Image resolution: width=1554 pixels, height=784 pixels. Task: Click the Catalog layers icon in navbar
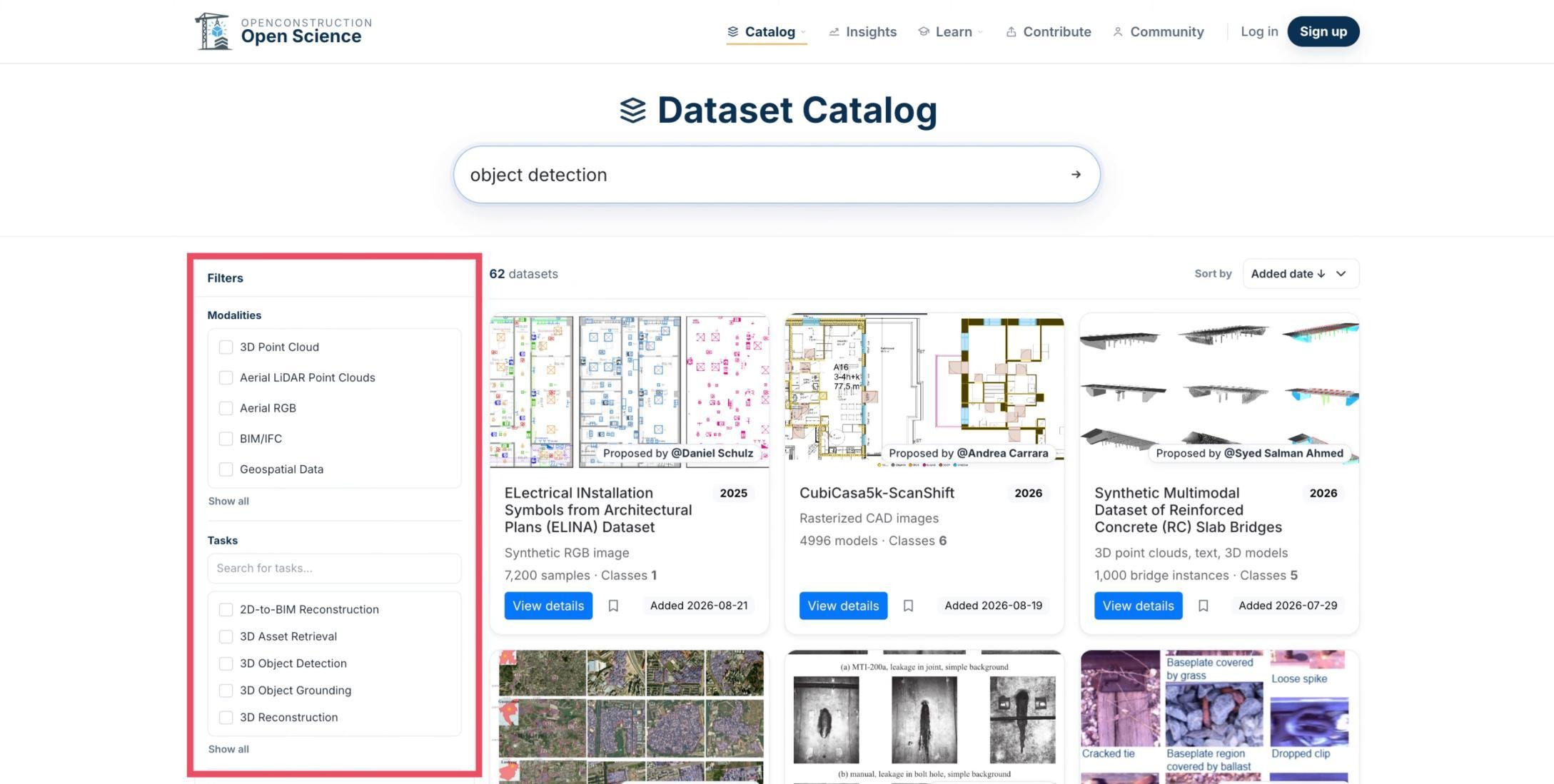(732, 31)
